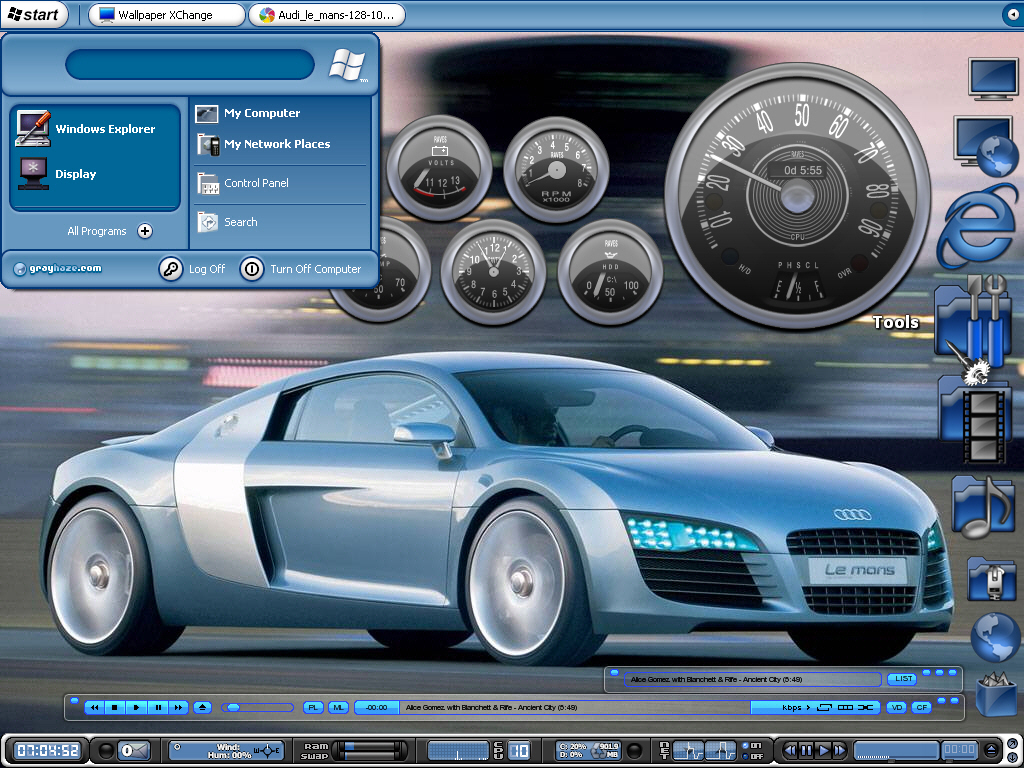Expand All Programs with the plus button
Viewport: 1024px width, 768px height.
[145, 231]
